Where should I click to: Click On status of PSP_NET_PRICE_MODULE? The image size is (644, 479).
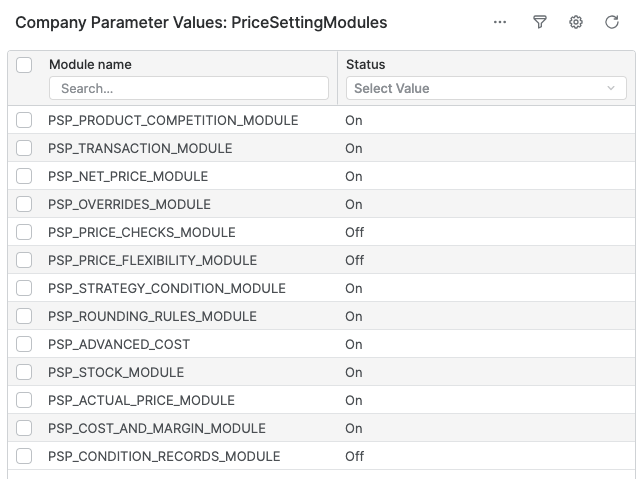354,176
